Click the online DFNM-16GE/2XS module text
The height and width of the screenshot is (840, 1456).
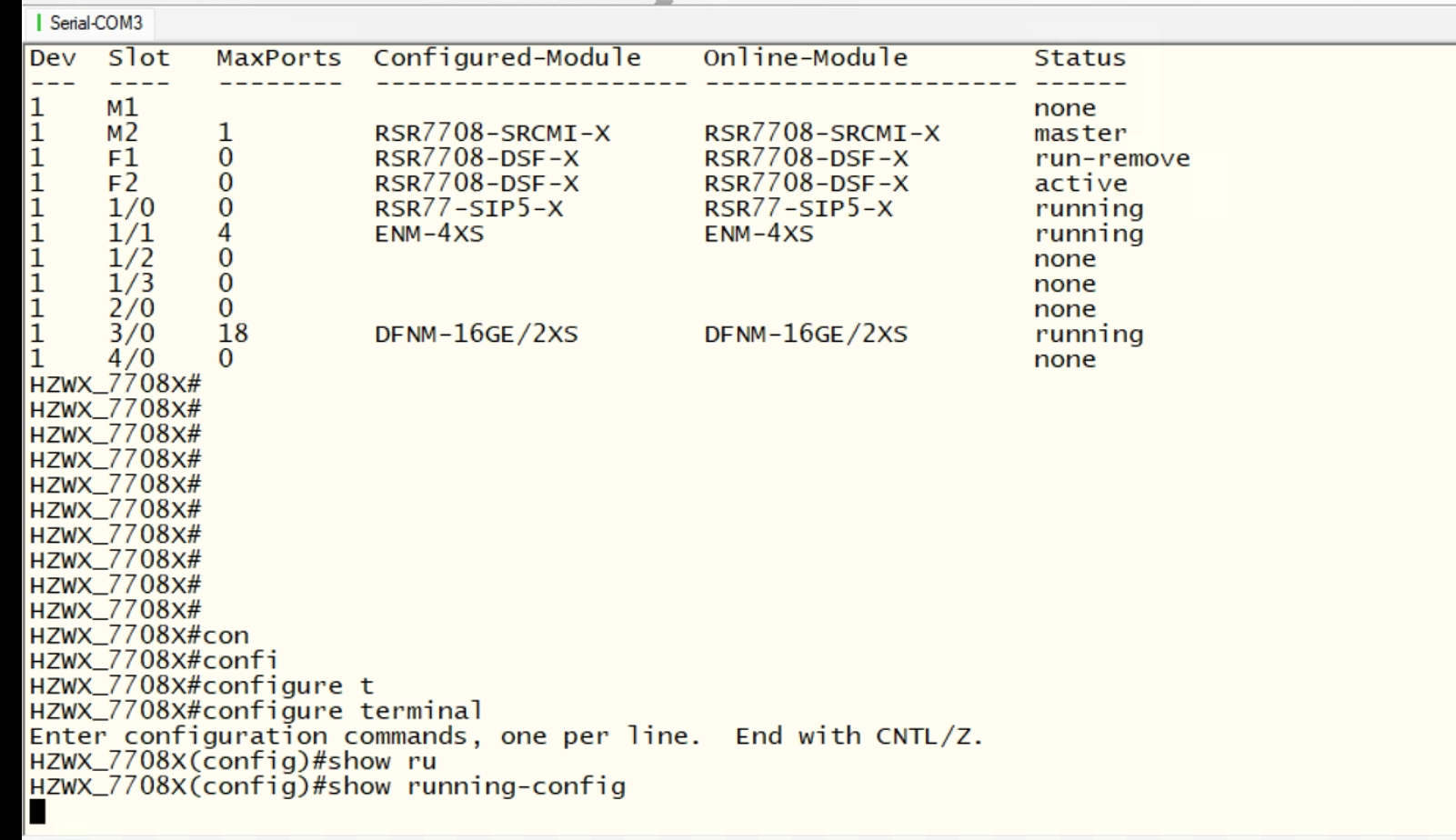tap(805, 335)
